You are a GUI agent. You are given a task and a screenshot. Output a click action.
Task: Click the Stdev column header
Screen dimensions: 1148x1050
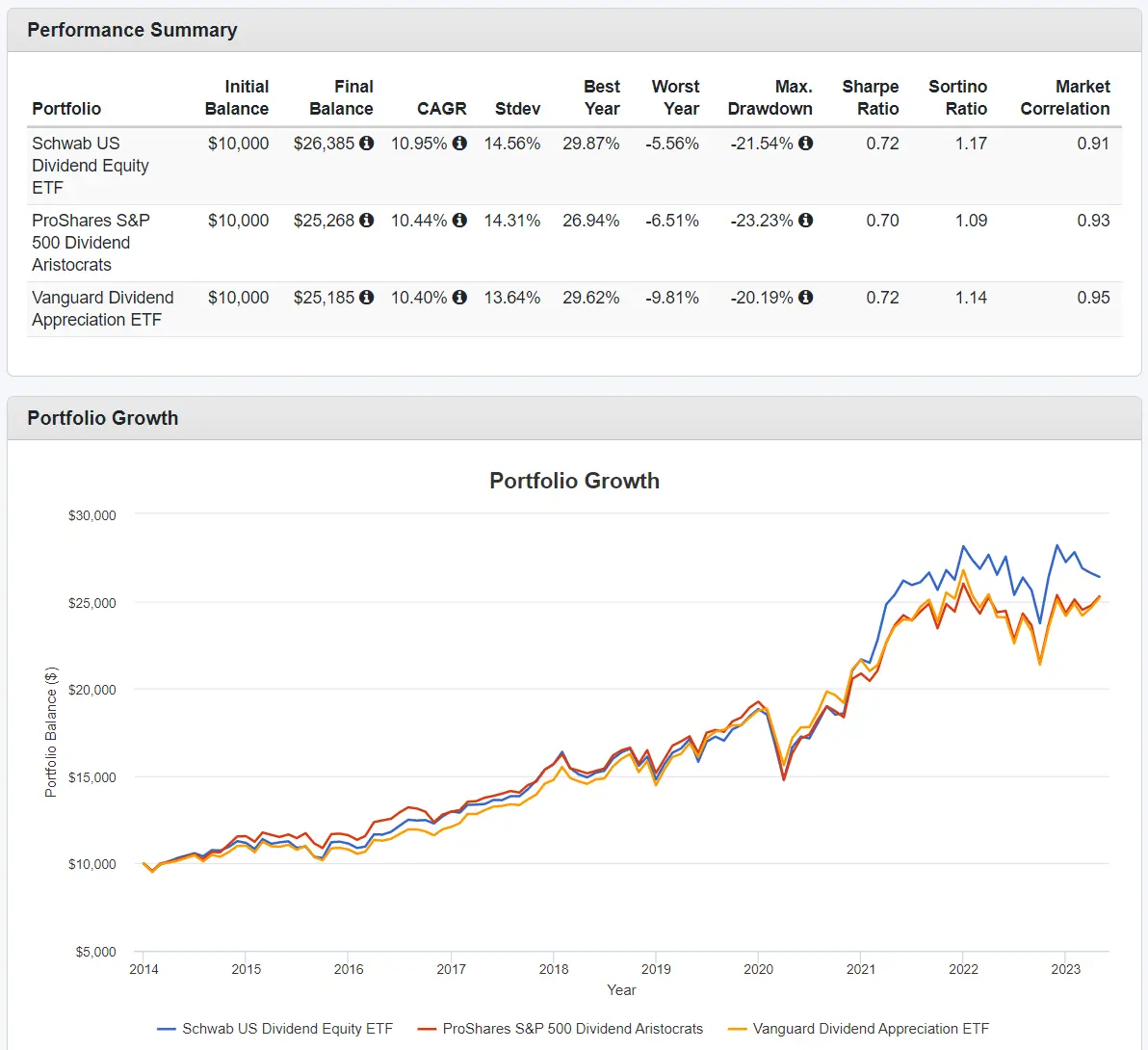(517, 108)
